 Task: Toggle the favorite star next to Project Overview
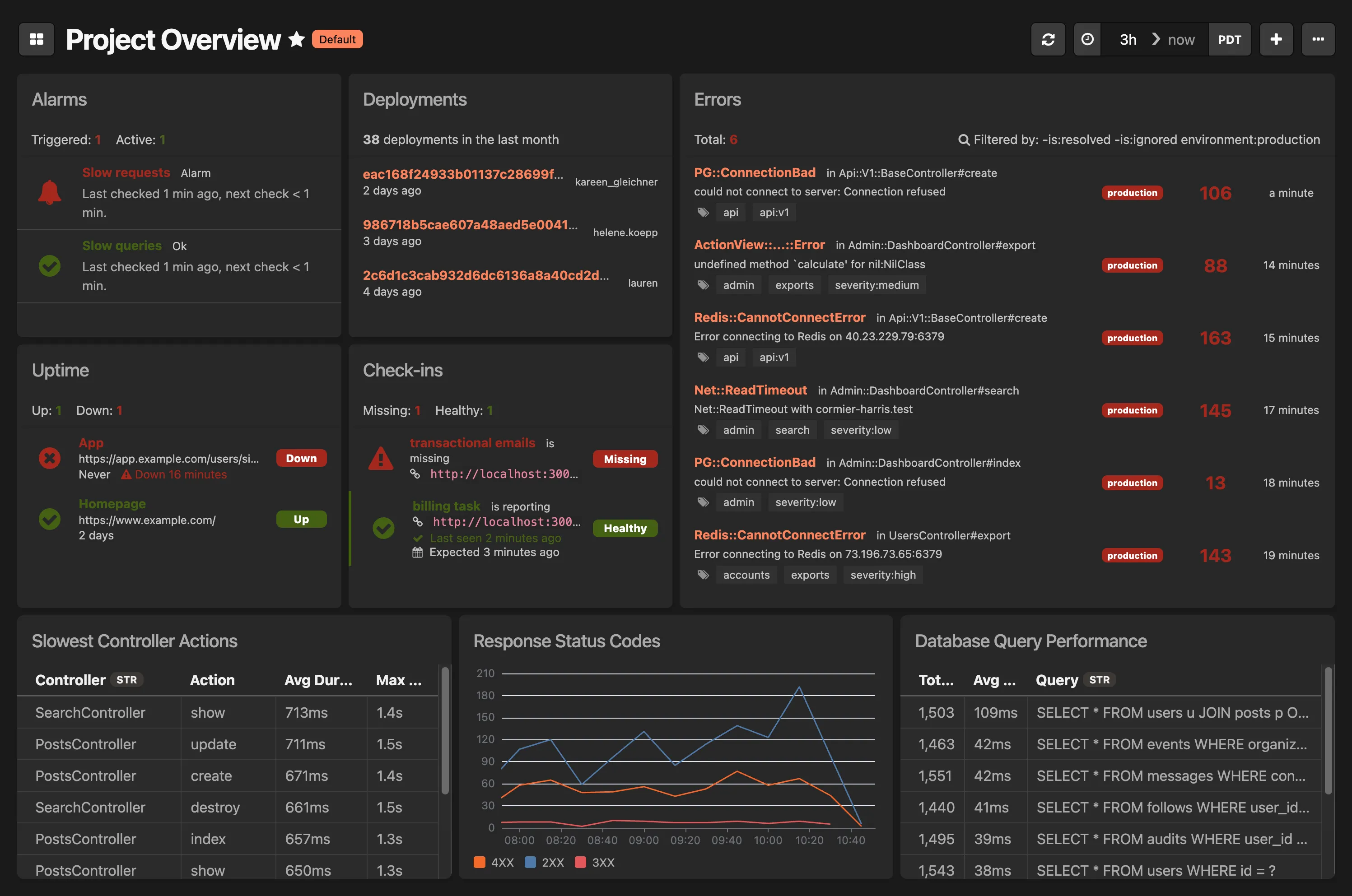click(x=296, y=39)
